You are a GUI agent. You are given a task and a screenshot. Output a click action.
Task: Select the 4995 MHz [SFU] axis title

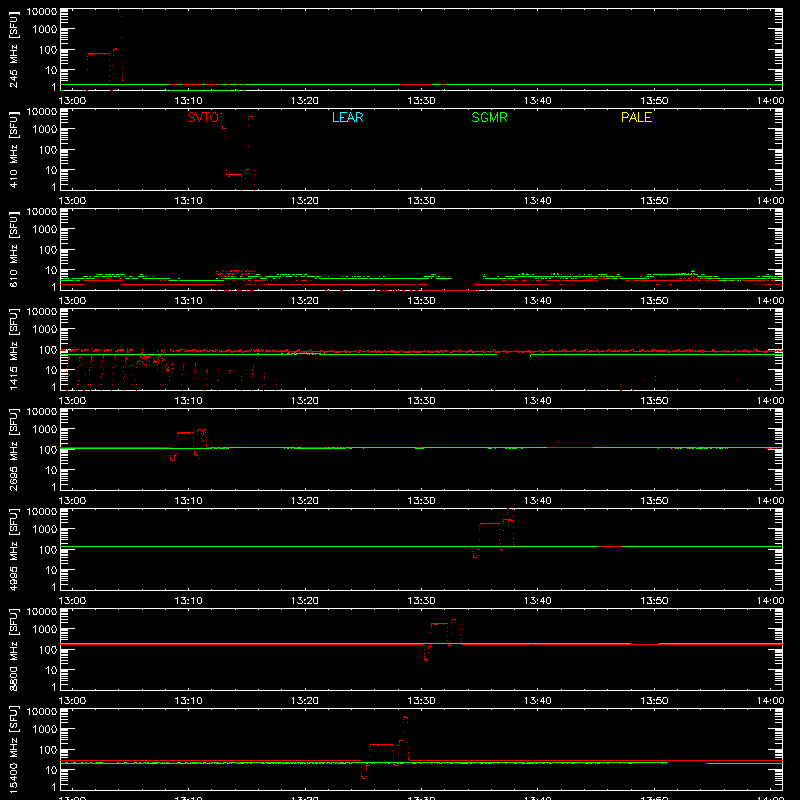click(x=14, y=549)
